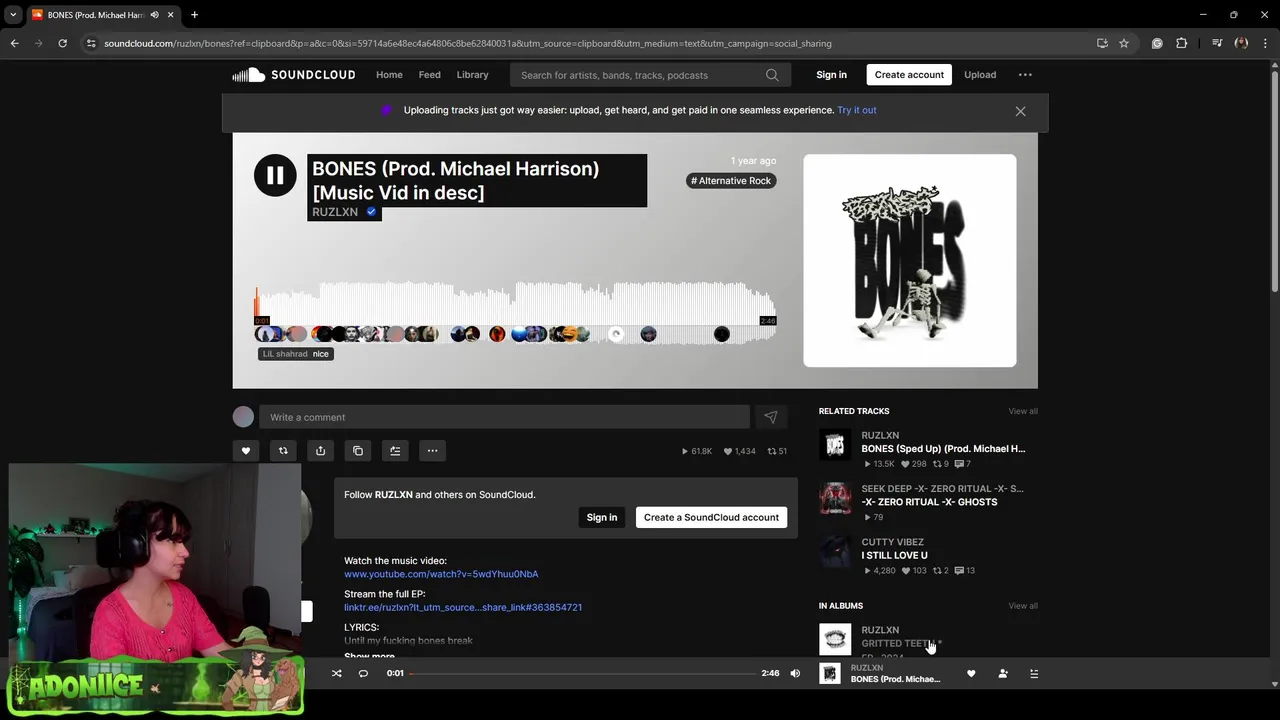Open the YouTube music video link

tap(441, 574)
